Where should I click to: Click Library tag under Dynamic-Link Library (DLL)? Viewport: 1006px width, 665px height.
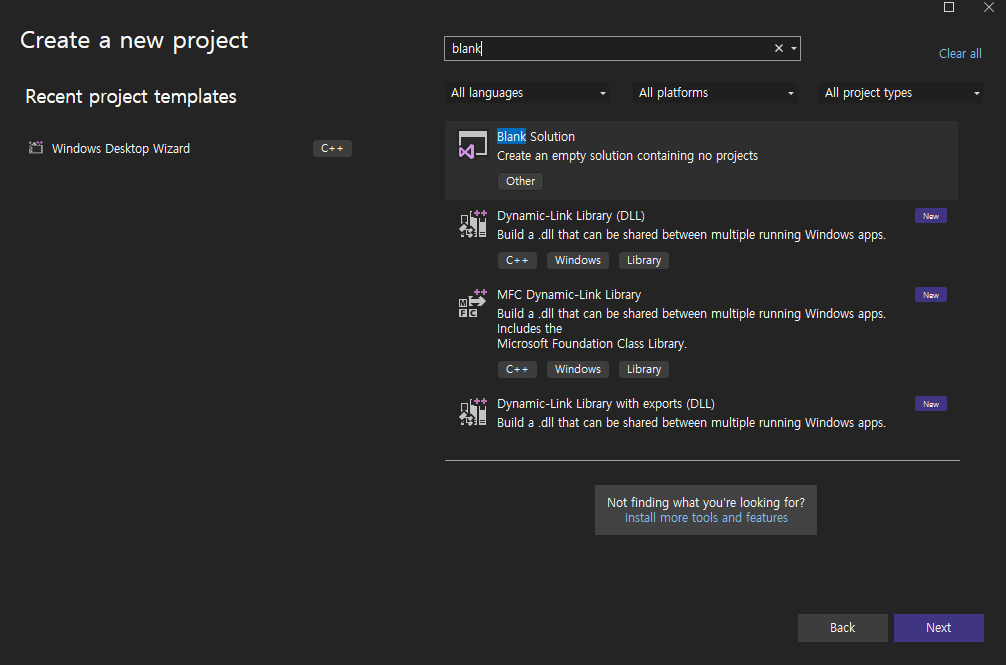tap(644, 260)
